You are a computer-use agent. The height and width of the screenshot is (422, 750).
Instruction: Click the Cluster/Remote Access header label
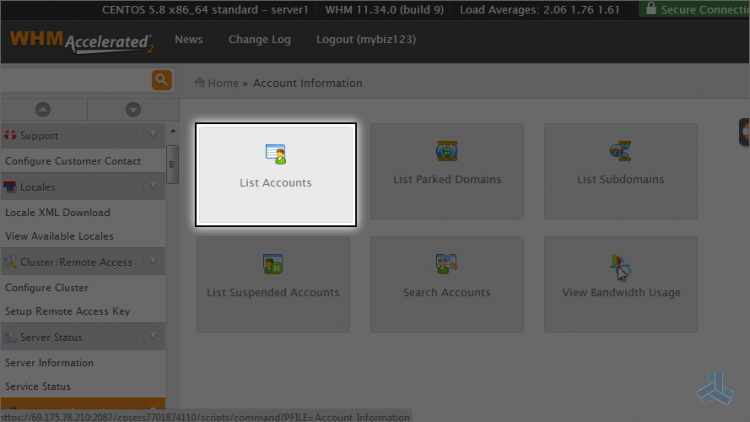pos(76,262)
